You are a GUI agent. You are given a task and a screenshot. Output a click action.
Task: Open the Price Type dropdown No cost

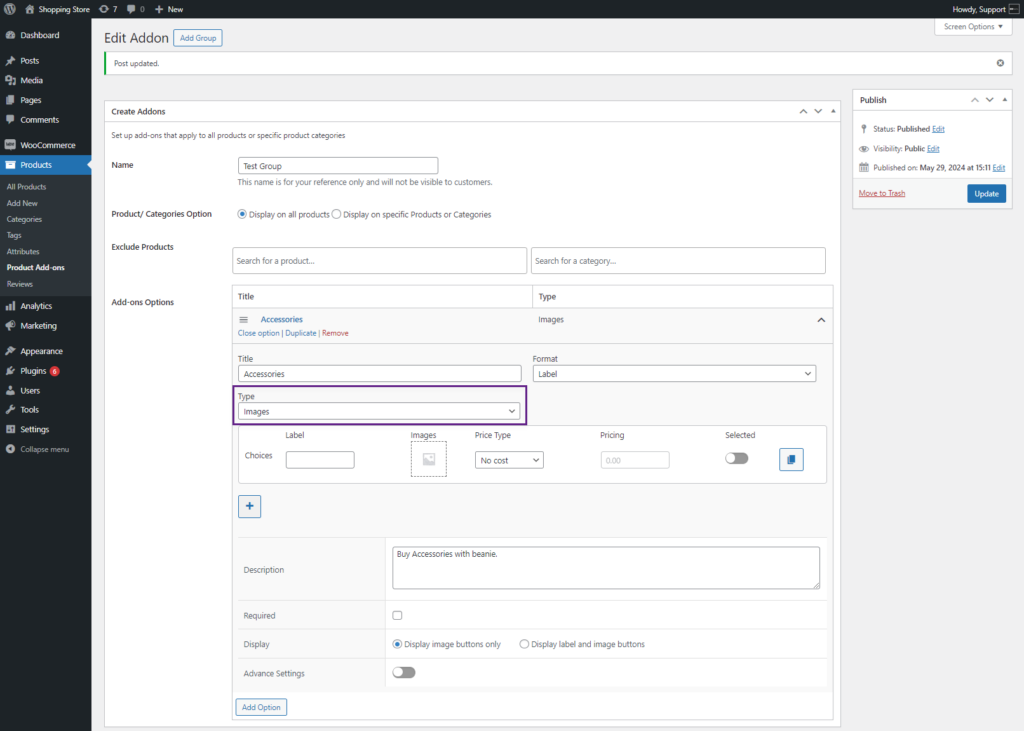coord(509,461)
